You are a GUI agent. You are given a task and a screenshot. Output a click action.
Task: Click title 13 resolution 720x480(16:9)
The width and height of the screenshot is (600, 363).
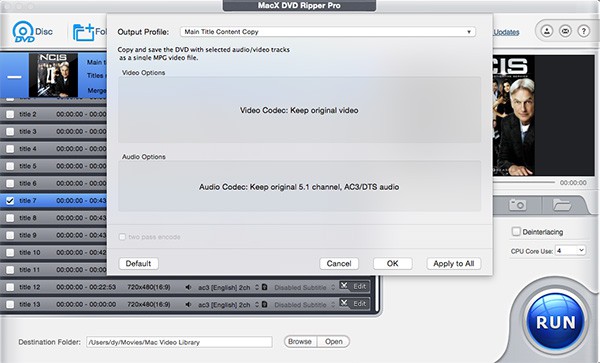point(149,304)
